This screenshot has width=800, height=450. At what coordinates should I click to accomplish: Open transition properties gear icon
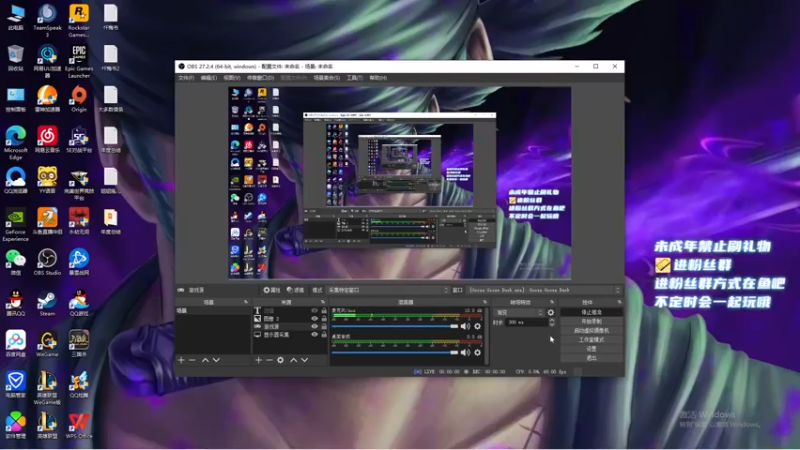[551, 312]
